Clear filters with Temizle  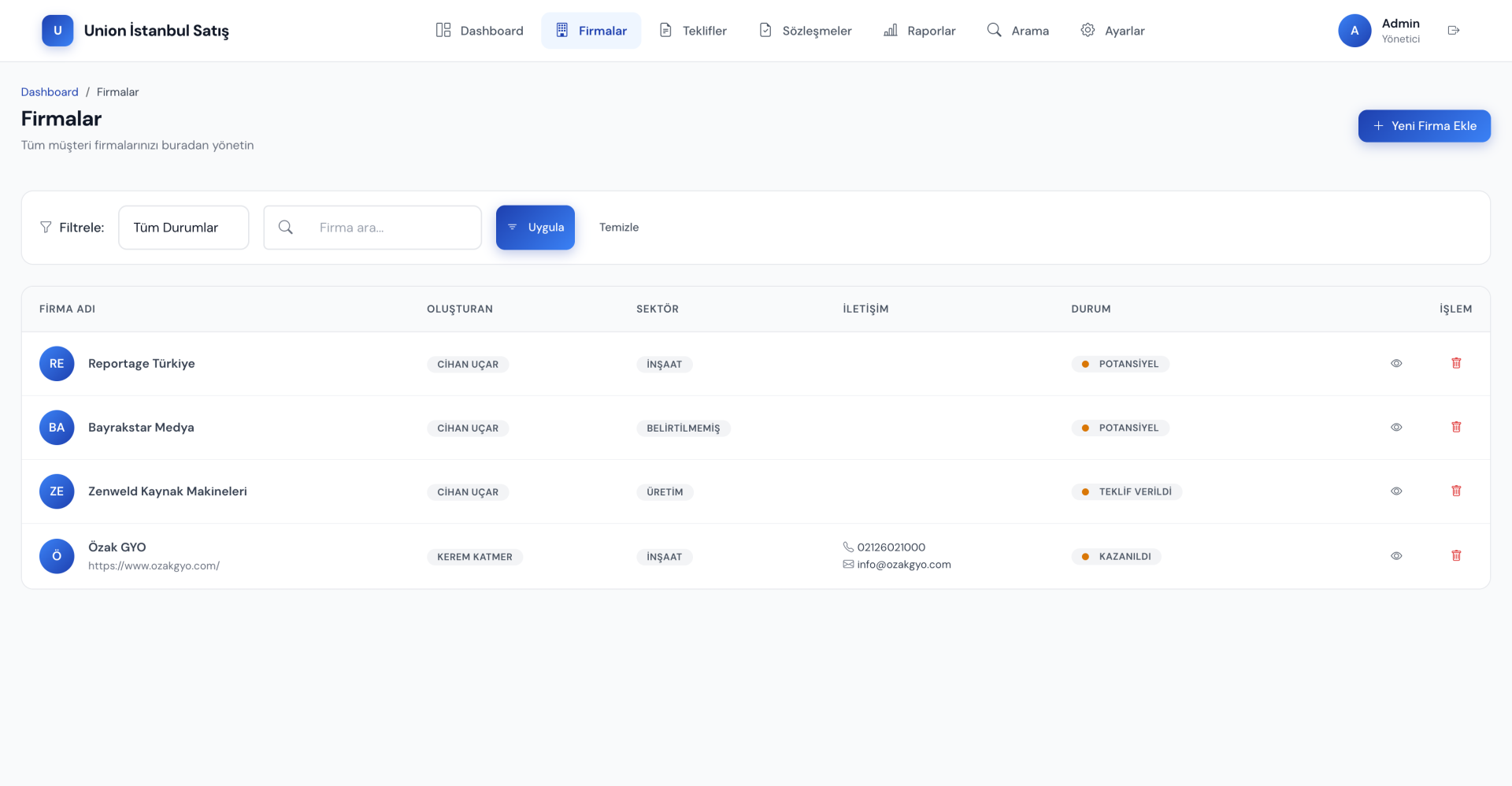click(x=619, y=228)
